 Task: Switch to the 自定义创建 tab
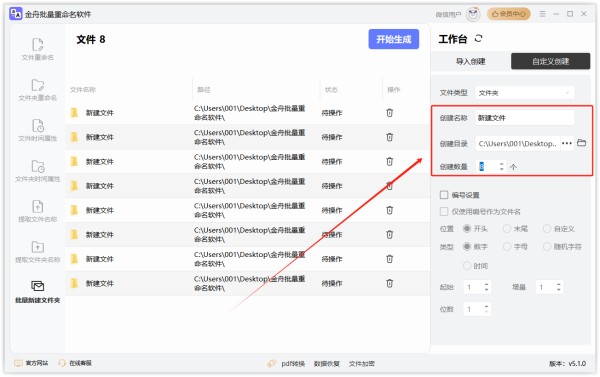pyautogui.click(x=551, y=61)
